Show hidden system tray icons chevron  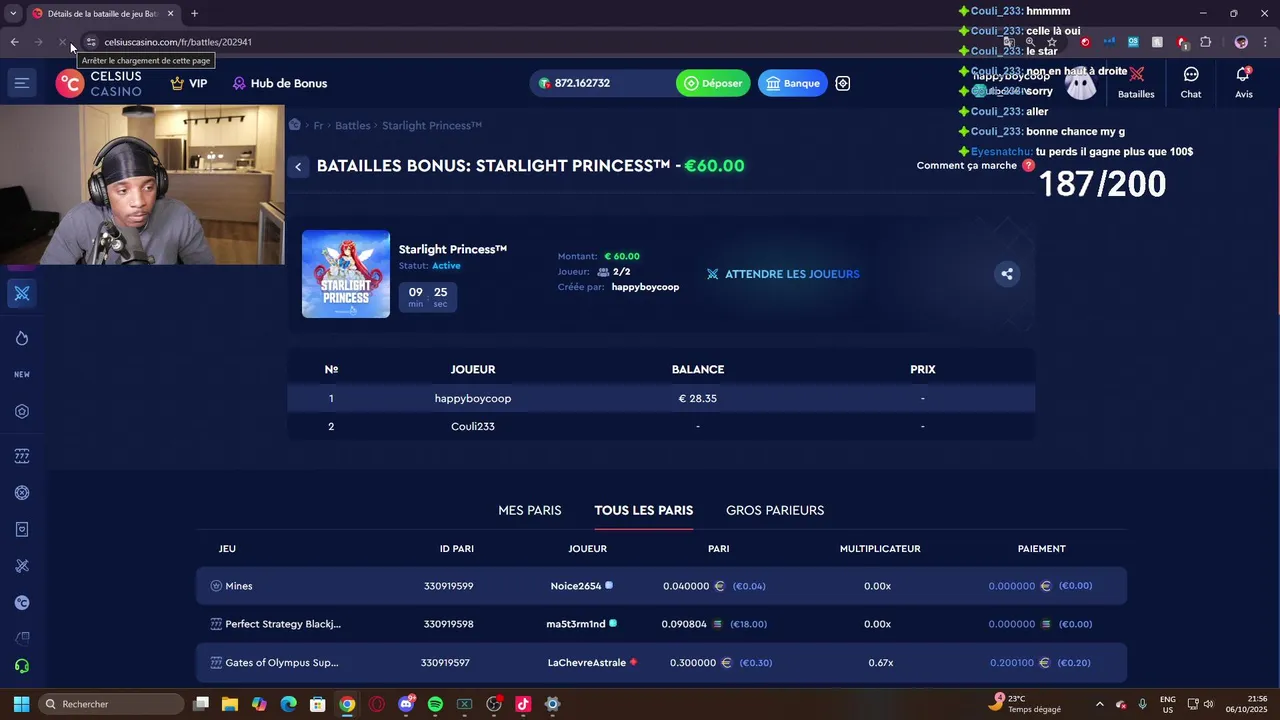pyautogui.click(x=1100, y=704)
